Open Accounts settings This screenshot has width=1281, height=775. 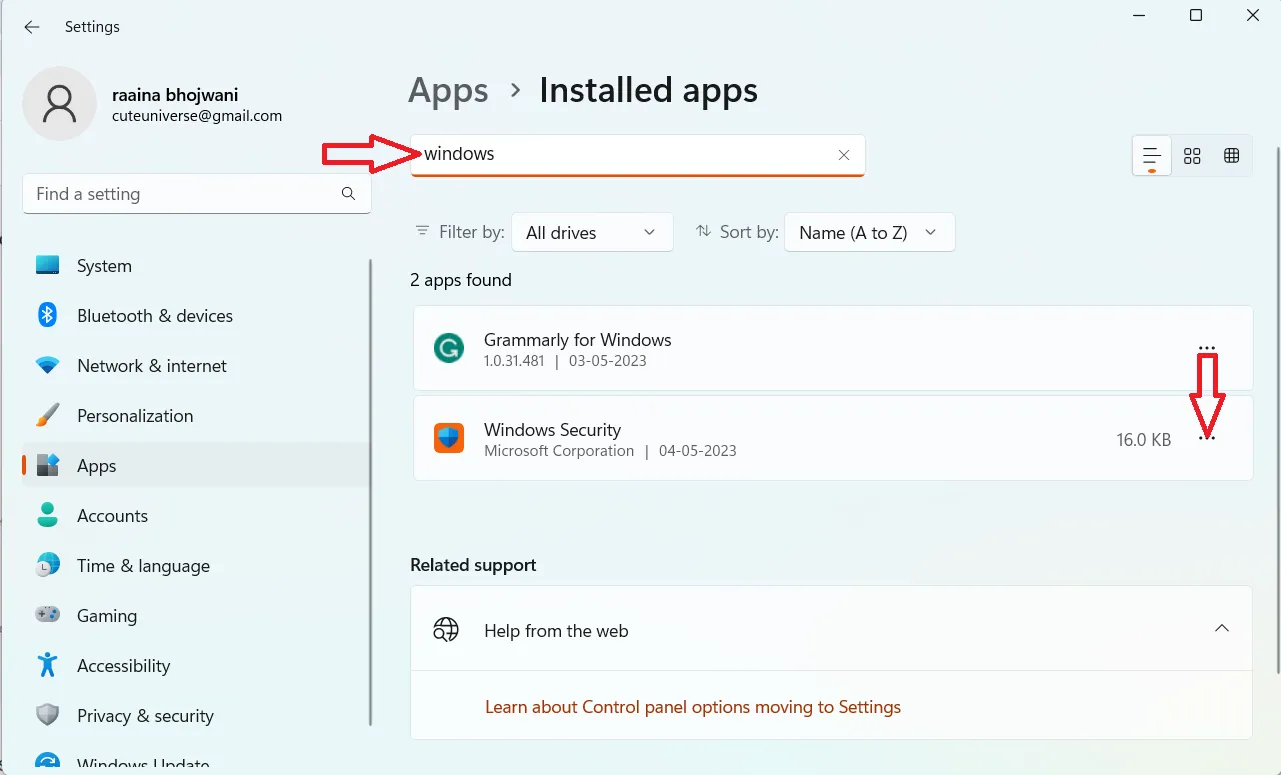coord(196,516)
